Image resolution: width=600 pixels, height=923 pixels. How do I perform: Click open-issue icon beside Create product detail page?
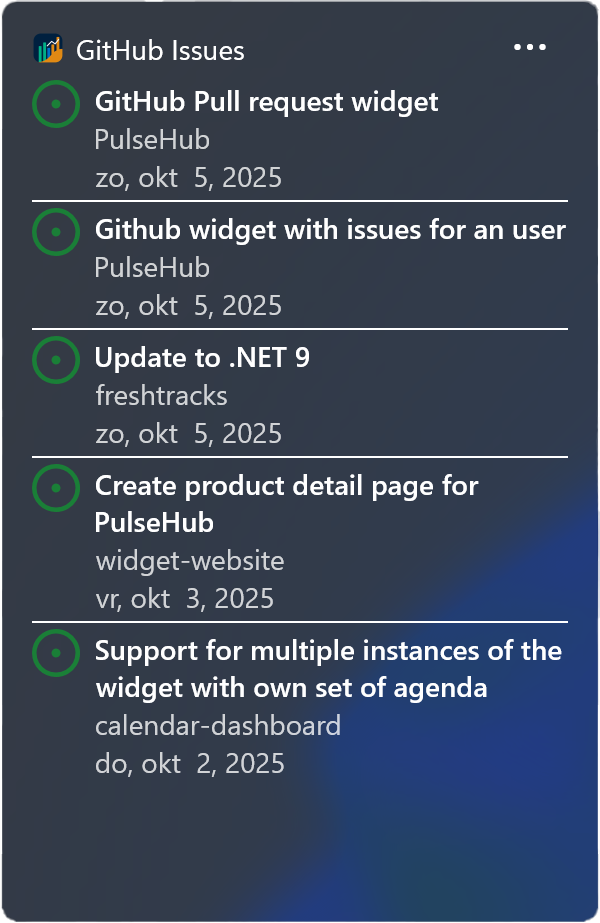(56, 487)
